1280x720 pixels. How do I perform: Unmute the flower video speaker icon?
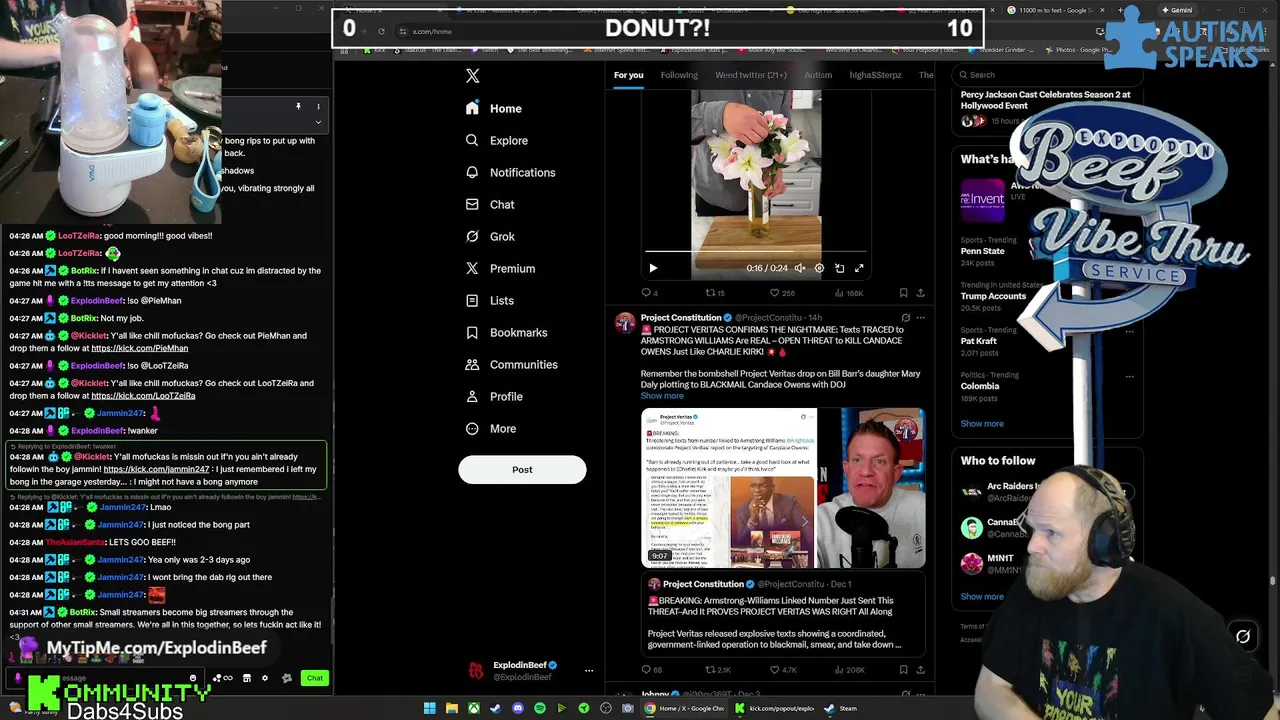click(x=799, y=268)
